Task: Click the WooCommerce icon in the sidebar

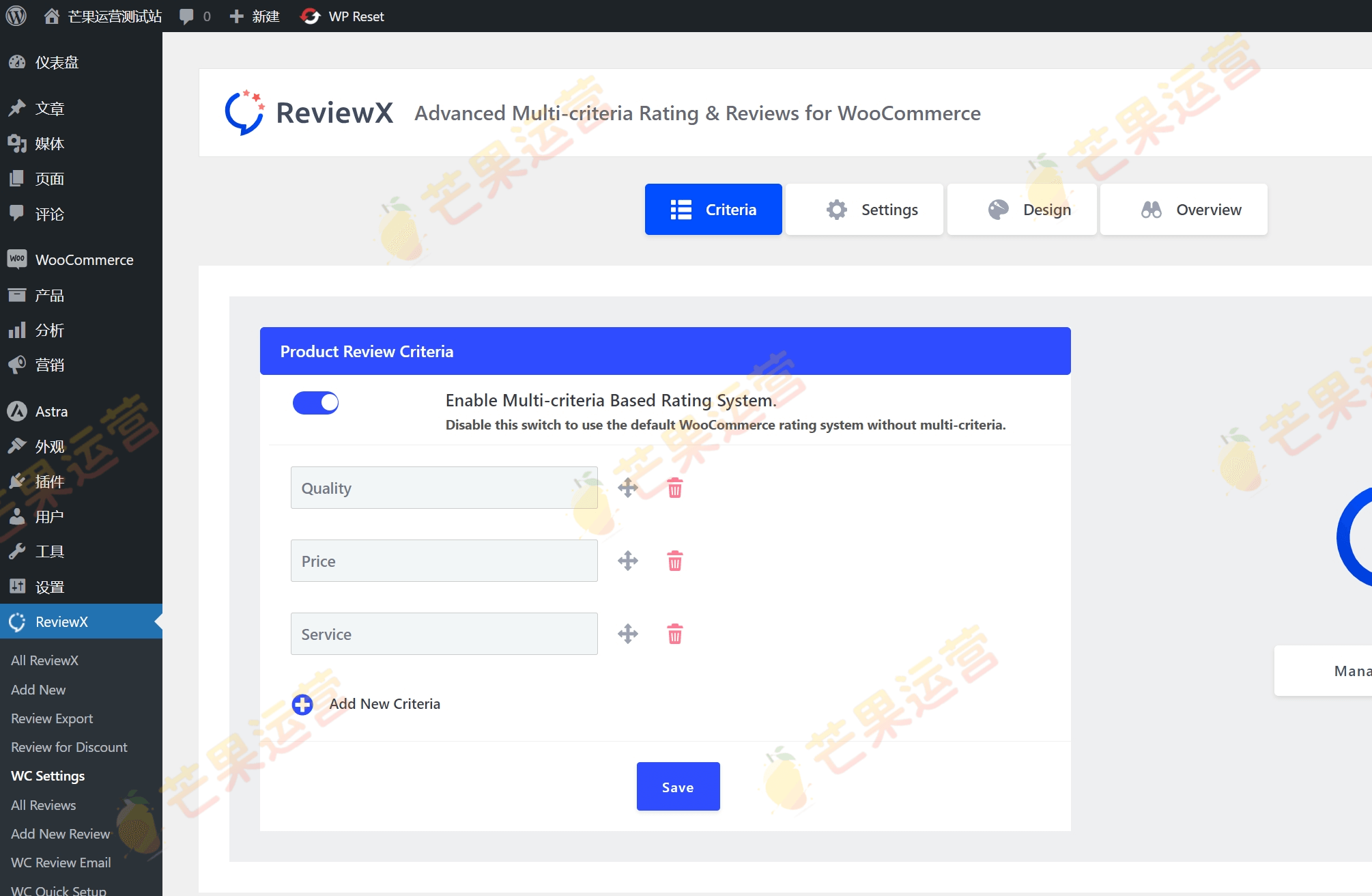Action: coord(16,260)
